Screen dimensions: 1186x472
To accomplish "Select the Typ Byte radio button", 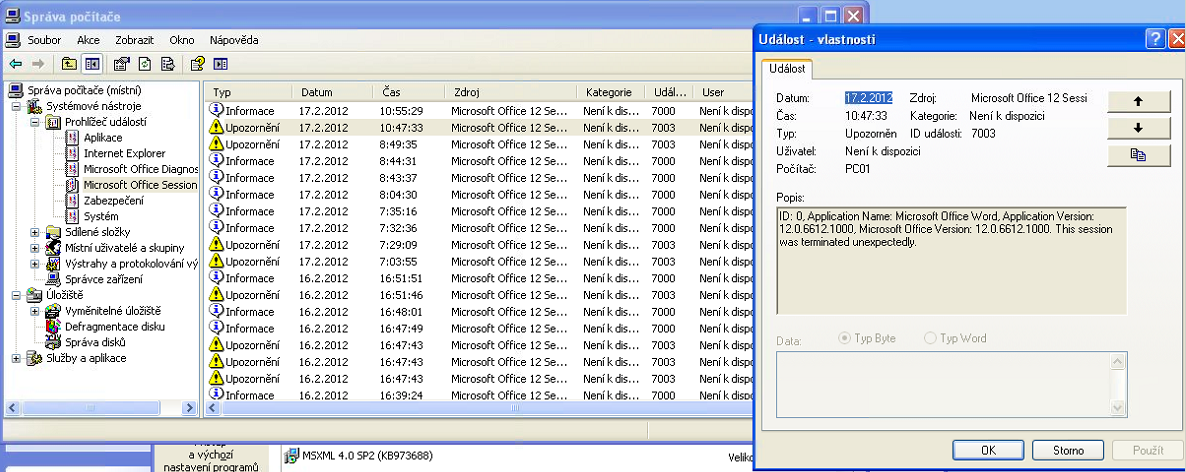I will click(846, 338).
